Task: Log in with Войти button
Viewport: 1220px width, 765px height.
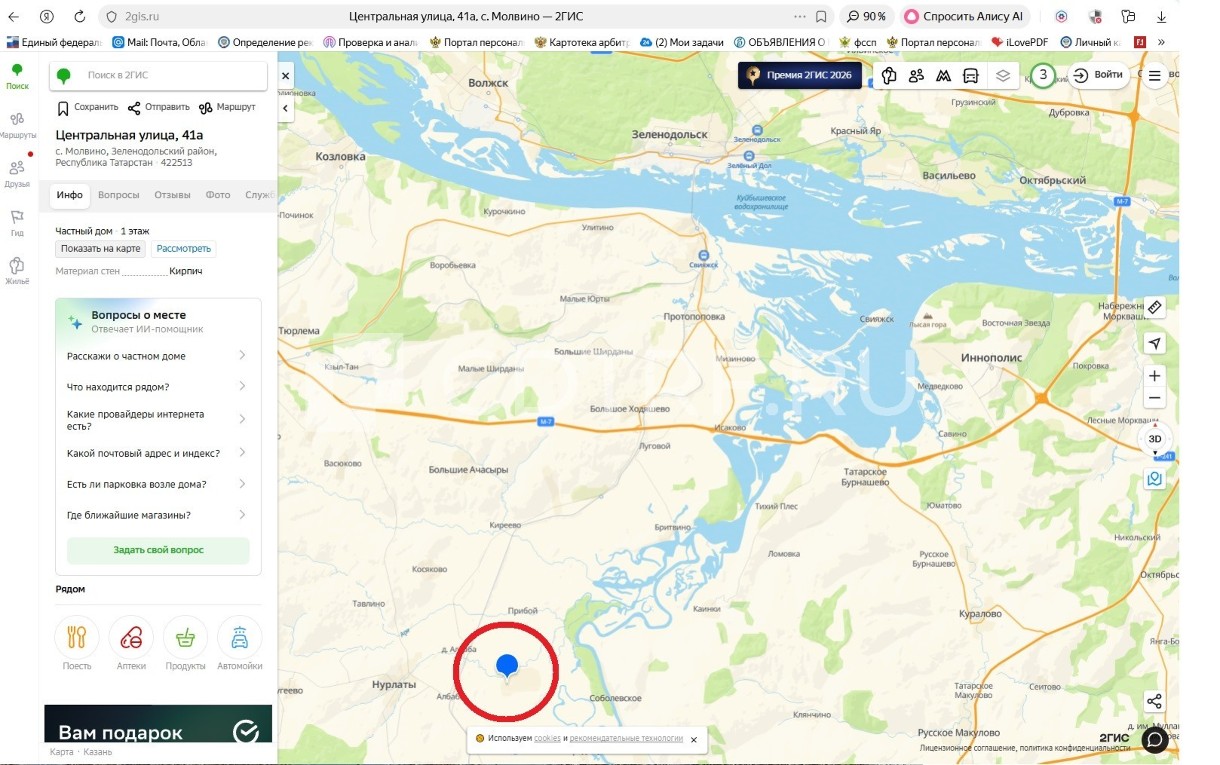Action: click(x=1098, y=75)
